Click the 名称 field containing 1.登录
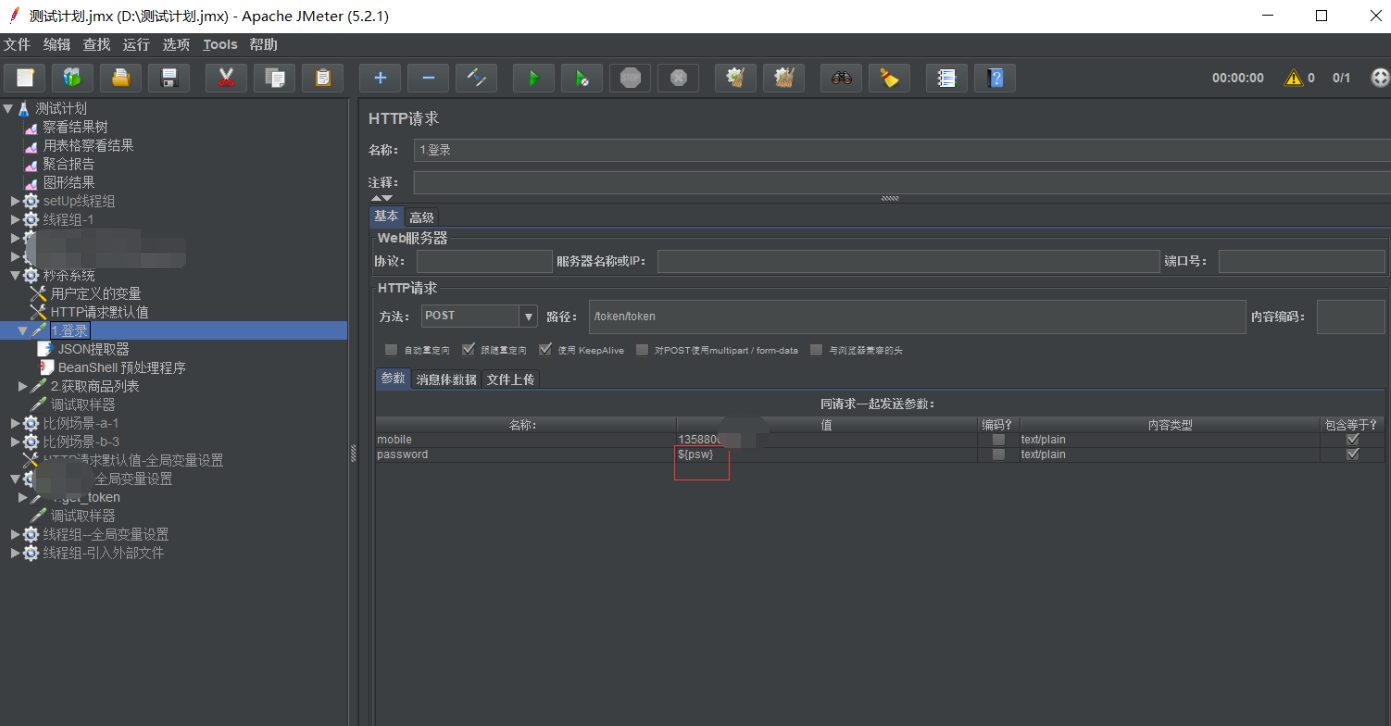The image size is (1391, 726). 902,150
